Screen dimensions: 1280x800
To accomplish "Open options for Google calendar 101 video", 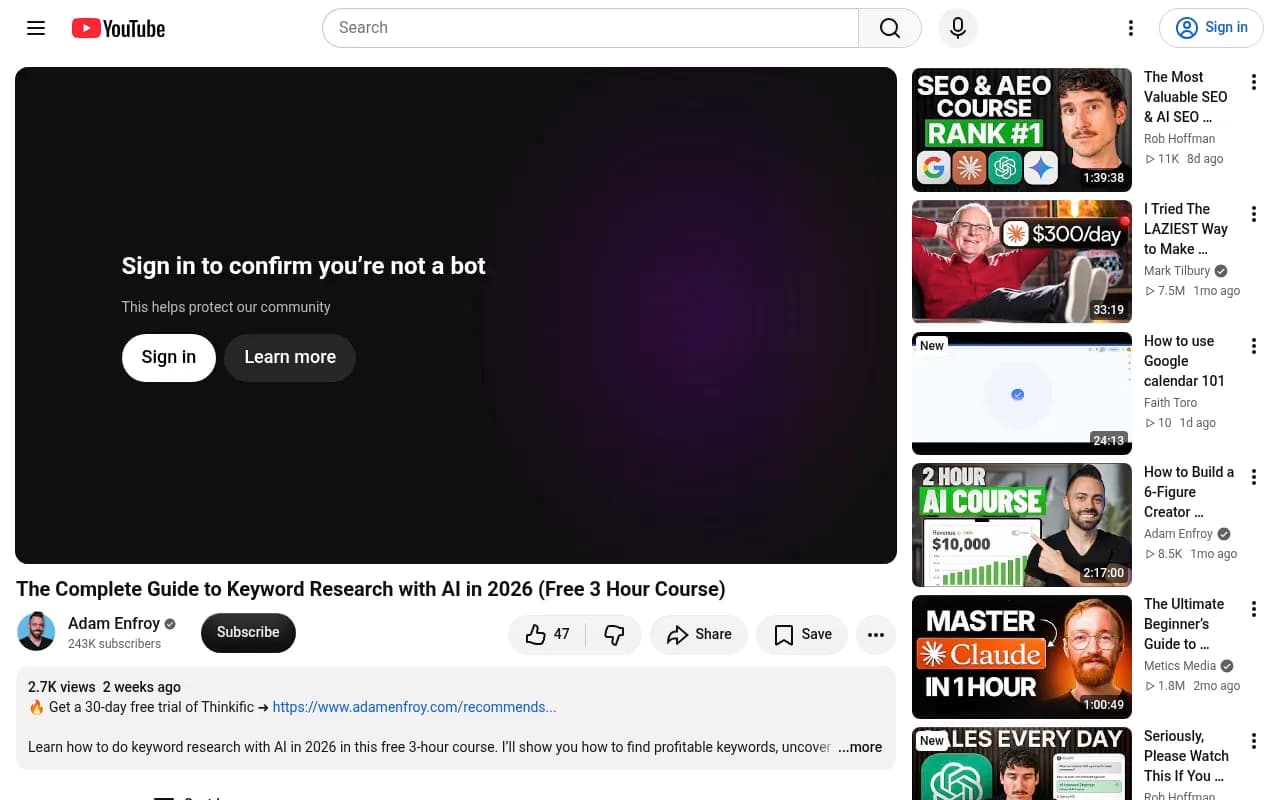I will [1253, 346].
